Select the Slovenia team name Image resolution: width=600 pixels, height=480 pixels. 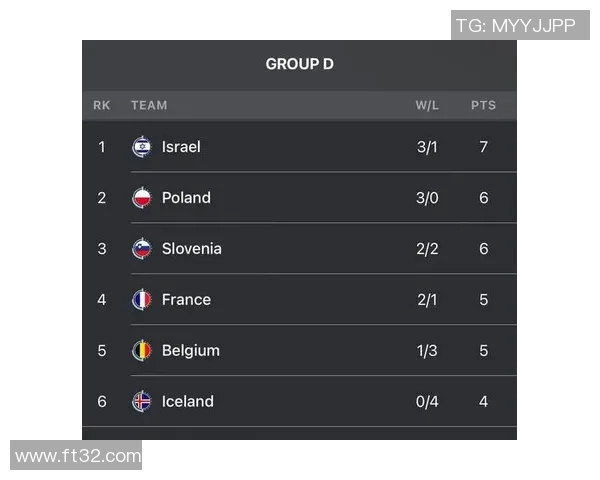click(192, 249)
